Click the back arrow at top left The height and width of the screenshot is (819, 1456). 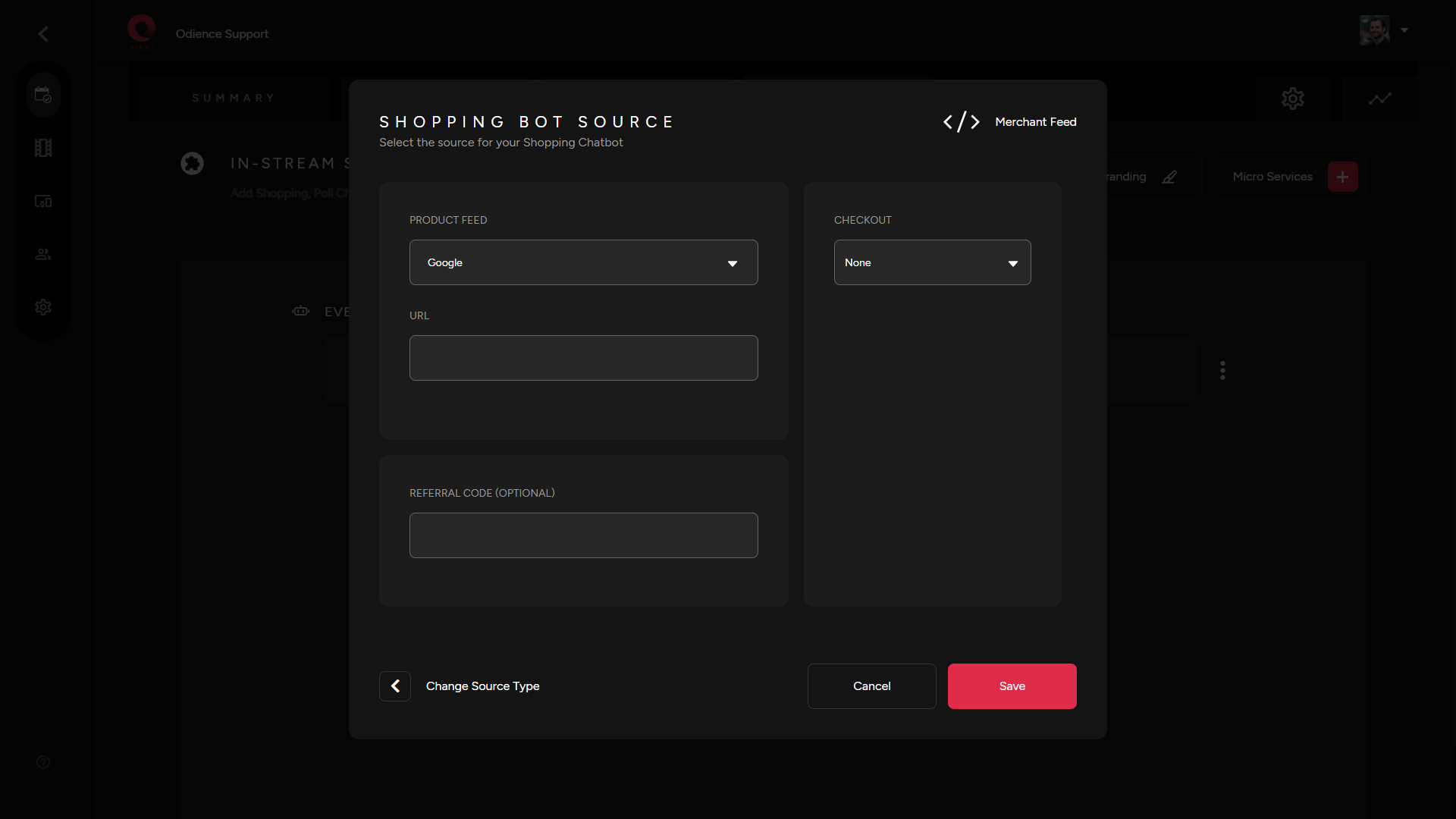coord(43,33)
